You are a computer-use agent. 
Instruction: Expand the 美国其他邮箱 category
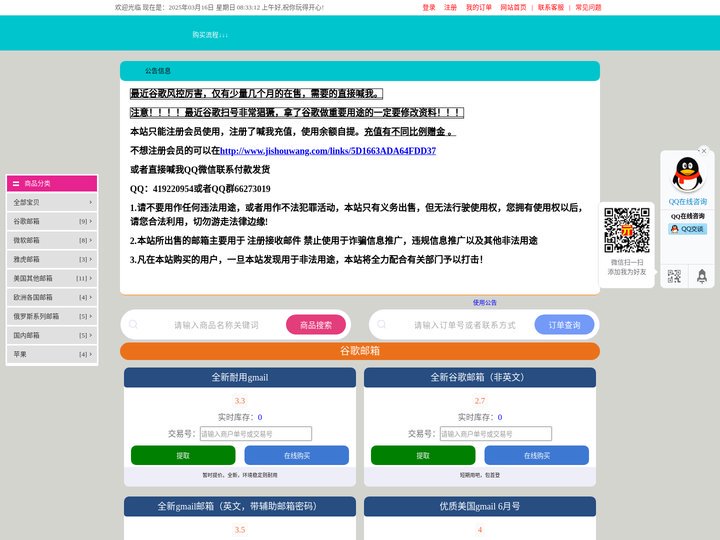click(x=52, y=278)
